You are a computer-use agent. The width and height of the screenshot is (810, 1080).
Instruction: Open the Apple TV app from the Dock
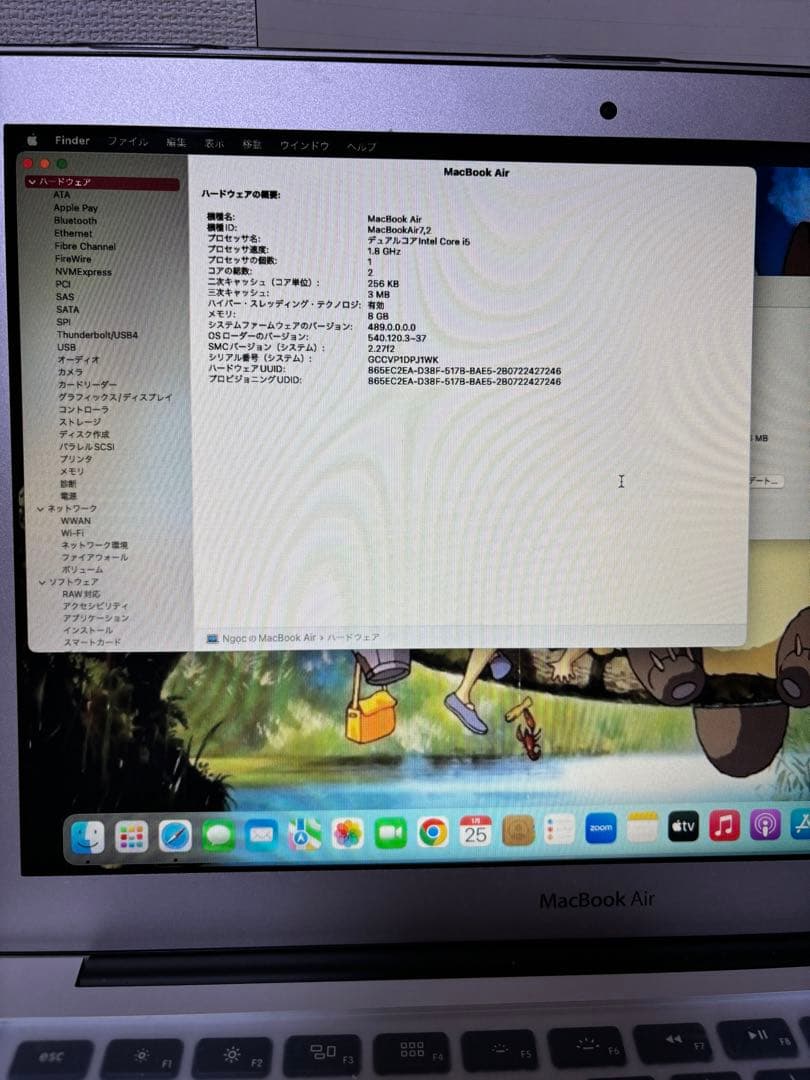pos(683,828)
